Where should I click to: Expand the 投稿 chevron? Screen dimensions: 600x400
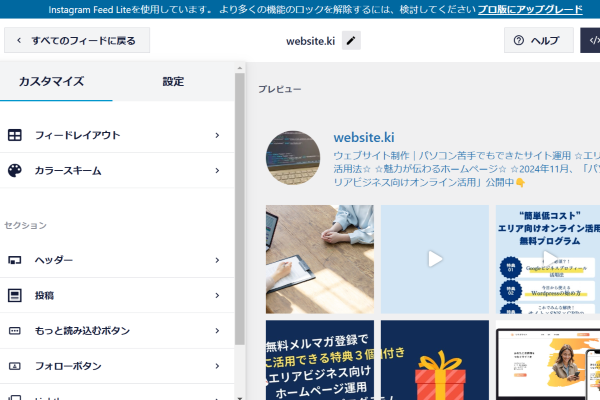click(217, 296)
